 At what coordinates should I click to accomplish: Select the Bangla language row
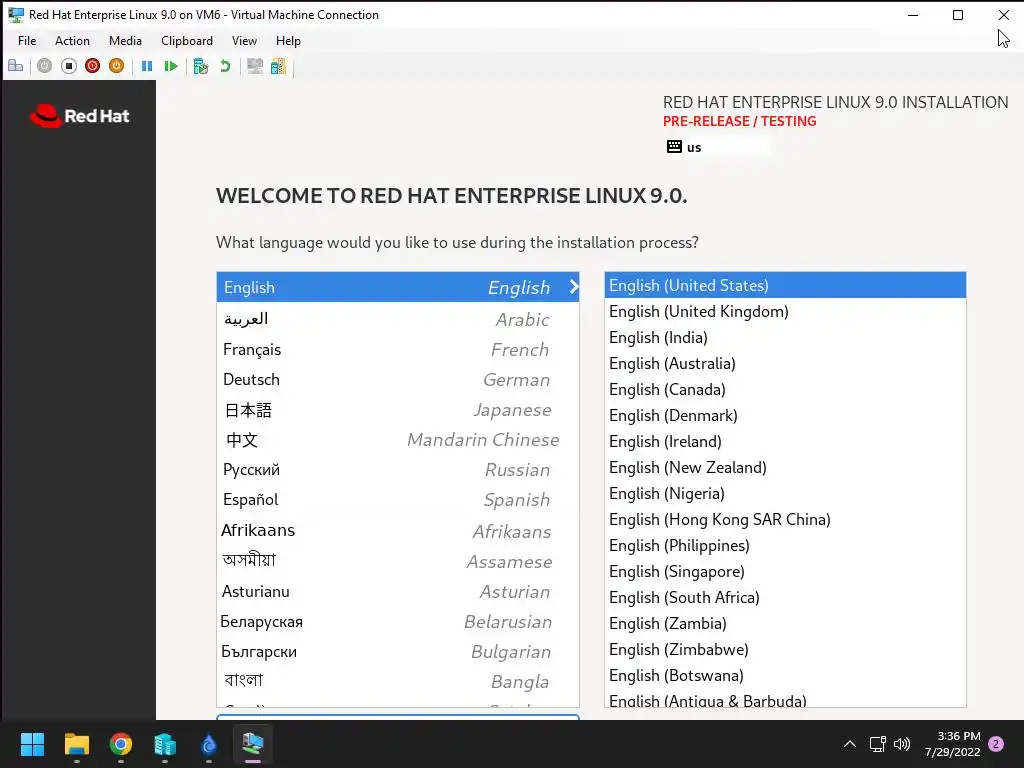398,681
